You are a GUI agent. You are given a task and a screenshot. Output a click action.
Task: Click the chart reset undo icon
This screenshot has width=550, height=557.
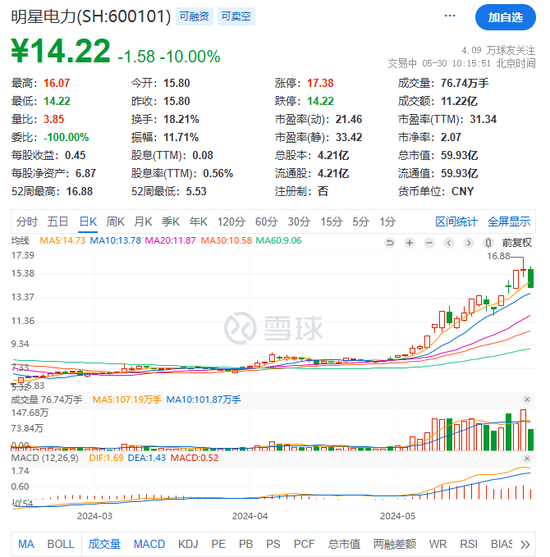390,243
